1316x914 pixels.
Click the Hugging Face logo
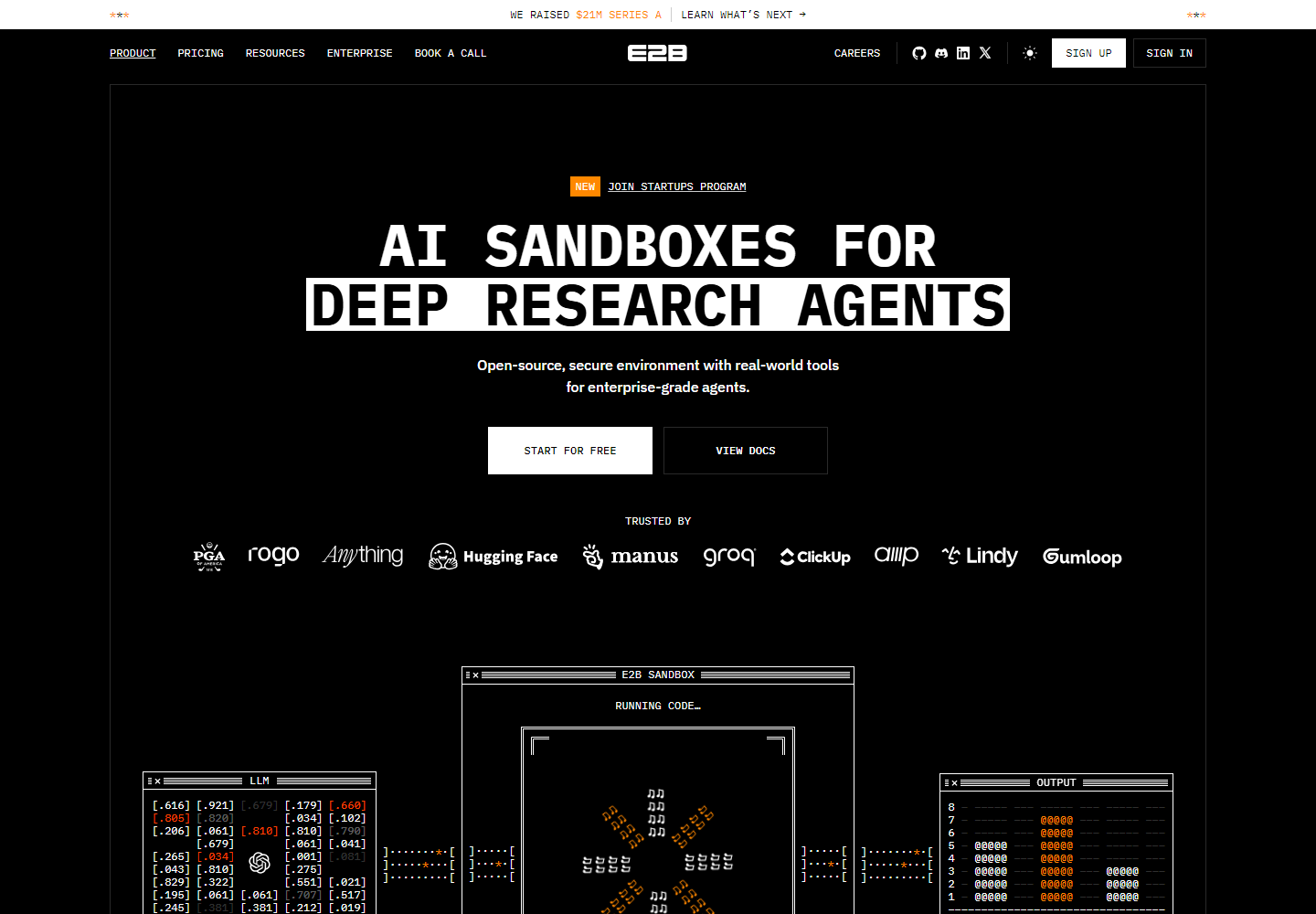tap(493, 556)
